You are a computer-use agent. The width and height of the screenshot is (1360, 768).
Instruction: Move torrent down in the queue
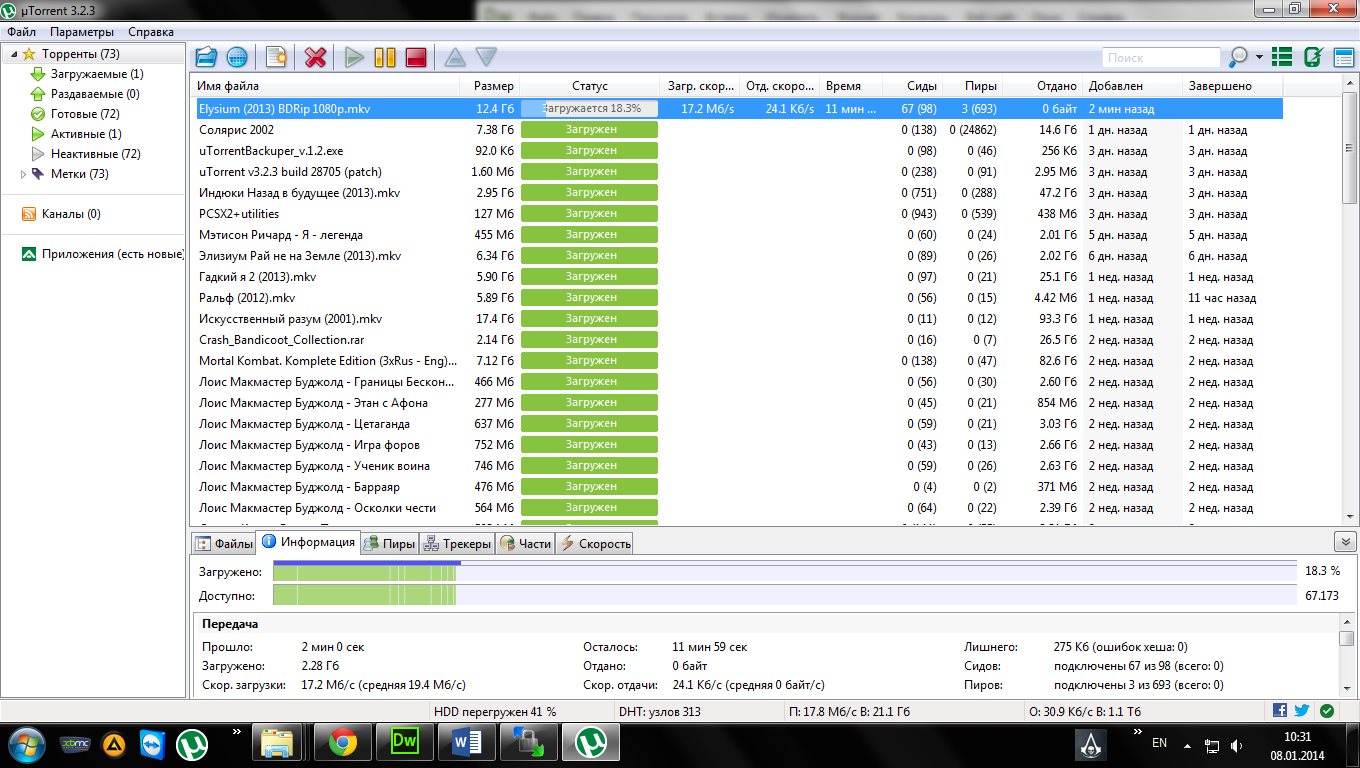pyautogui.click(x=485, y=57)
